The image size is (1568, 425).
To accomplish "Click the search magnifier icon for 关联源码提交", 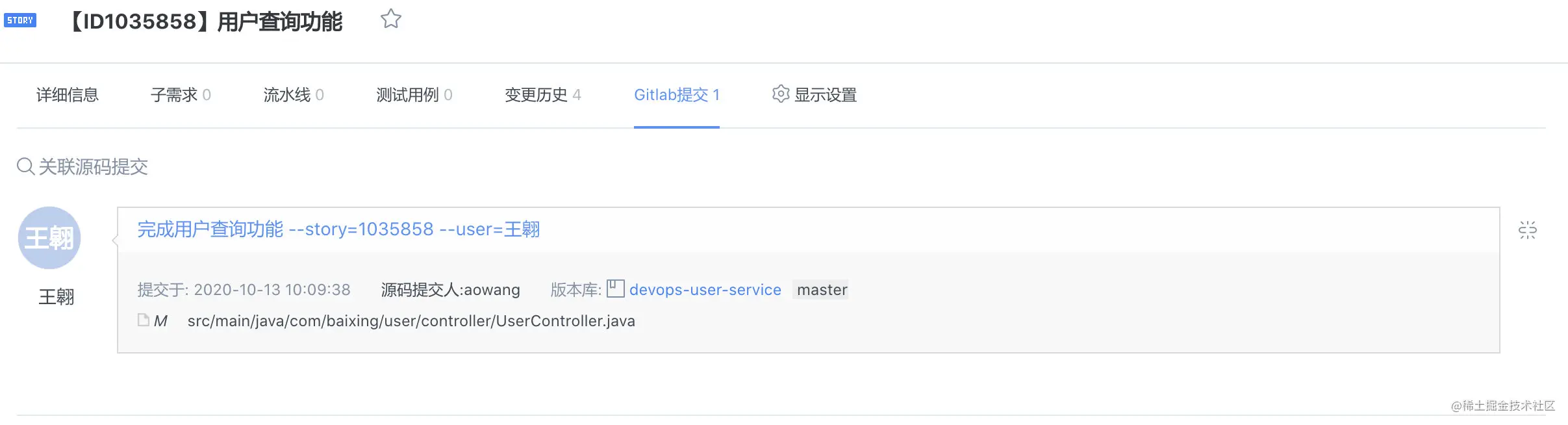I will point(25,167).
